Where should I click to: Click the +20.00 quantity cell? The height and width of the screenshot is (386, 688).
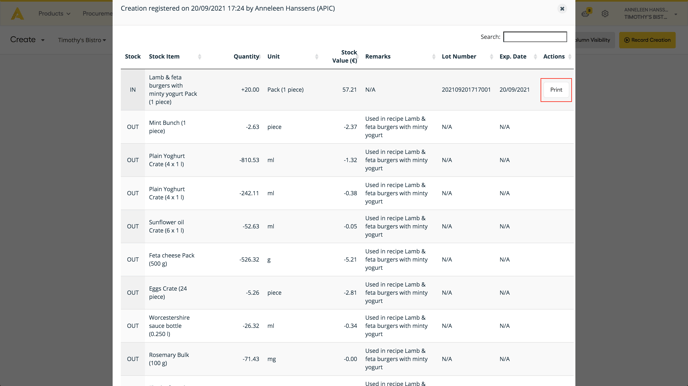[250, 90]
